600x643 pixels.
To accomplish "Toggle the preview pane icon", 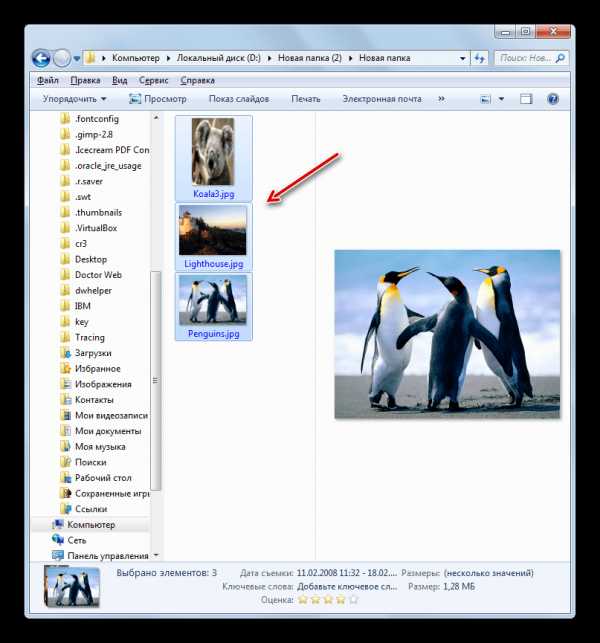I will click(x=526, y=99).
